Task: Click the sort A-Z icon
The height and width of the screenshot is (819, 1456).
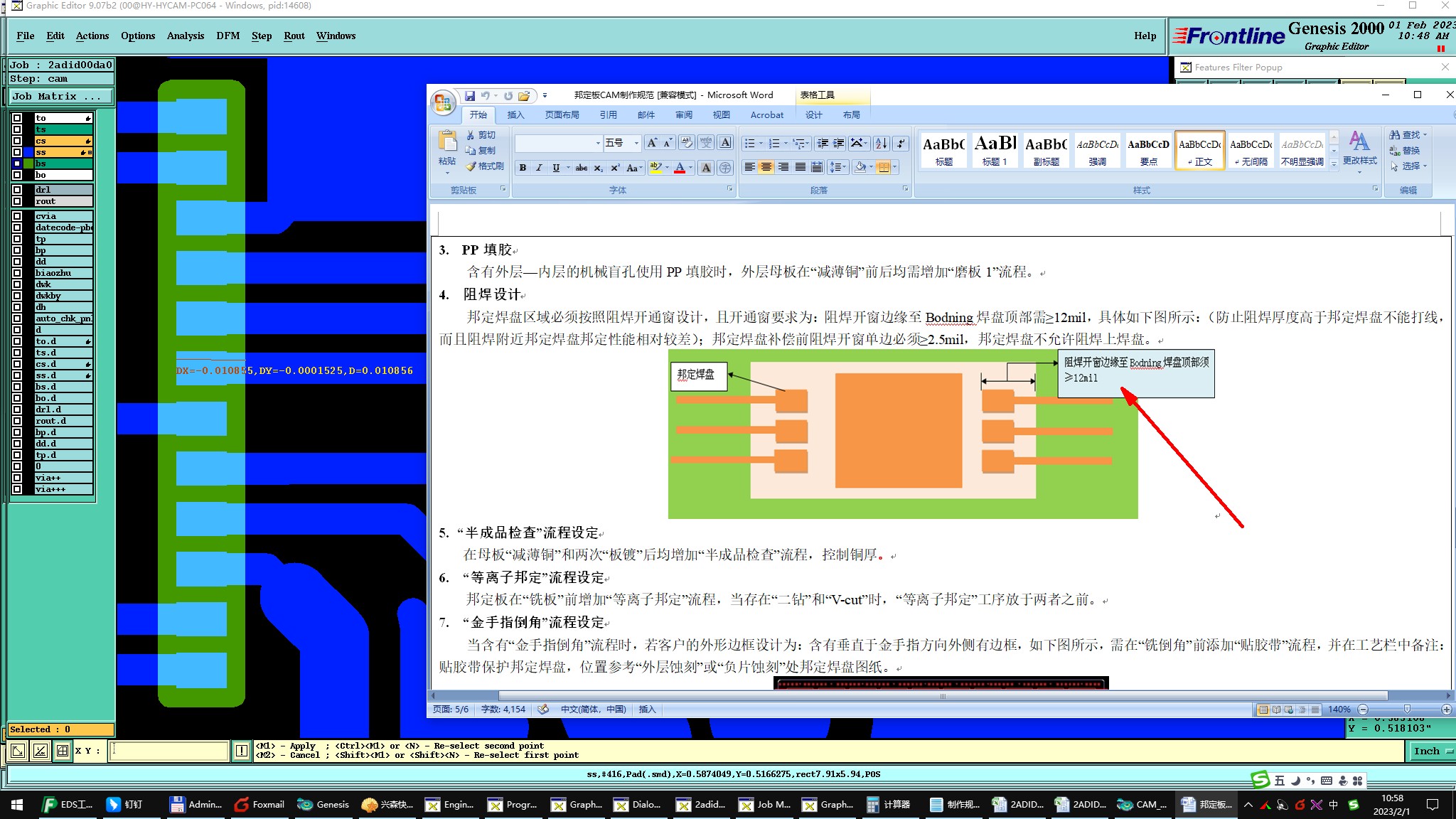Action: (881, 144)
